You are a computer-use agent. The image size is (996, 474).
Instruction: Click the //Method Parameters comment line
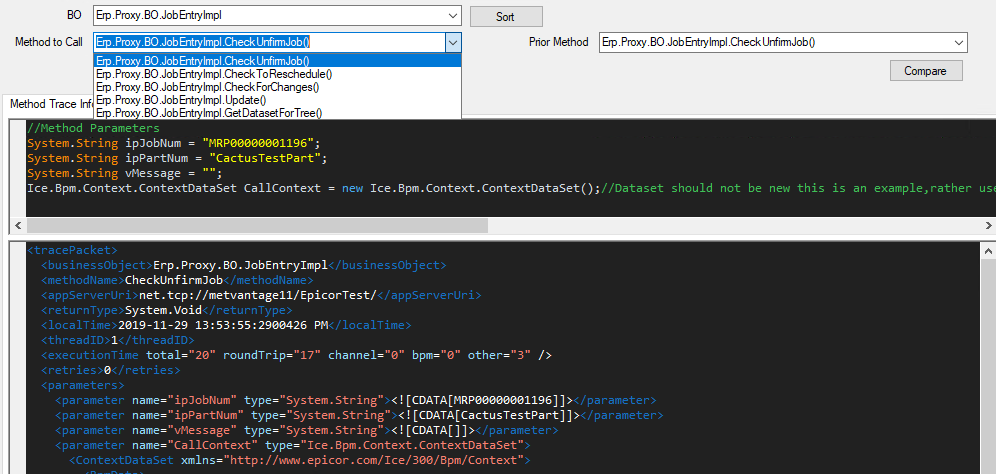93,128
